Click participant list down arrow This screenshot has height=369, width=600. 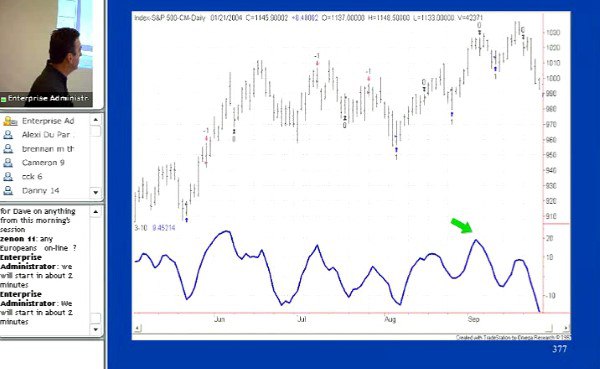(96, 192)
